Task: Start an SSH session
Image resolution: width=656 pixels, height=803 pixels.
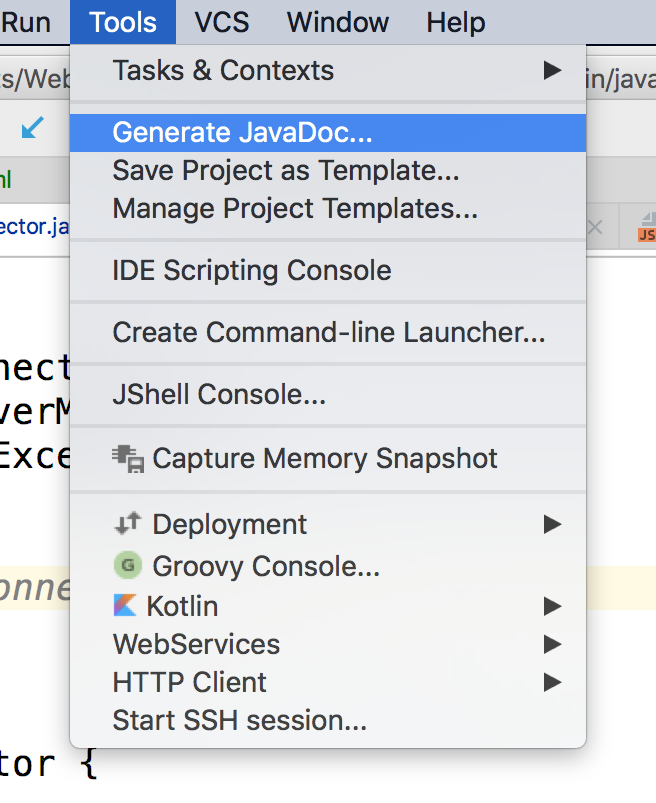Action: pos(240,721)
